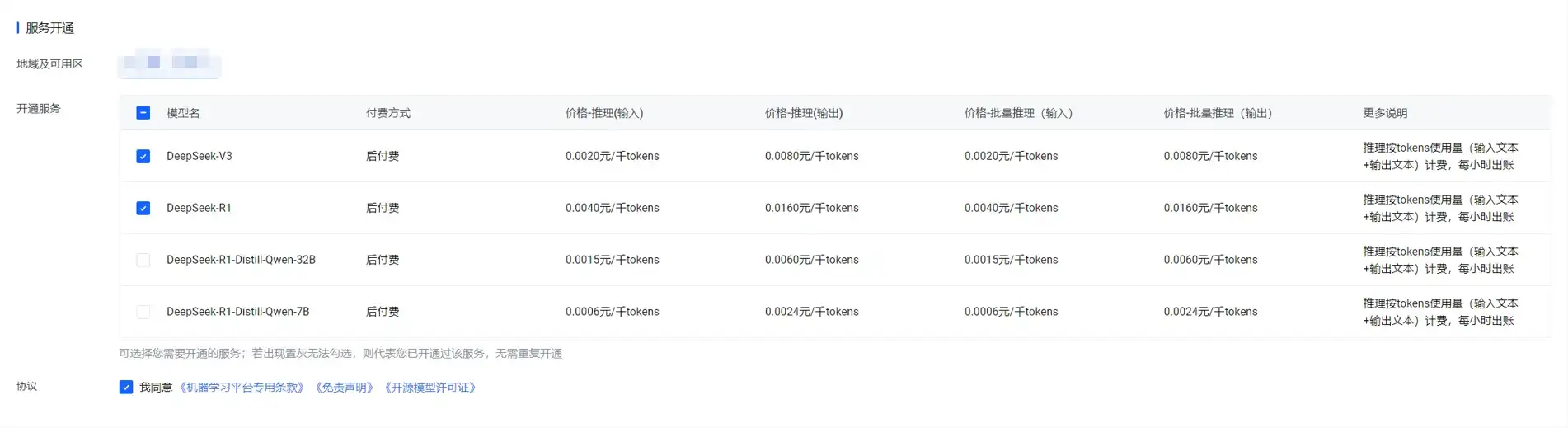
Task: Click the DeepSeek-R1 model name
Action: tap(199, 209)
